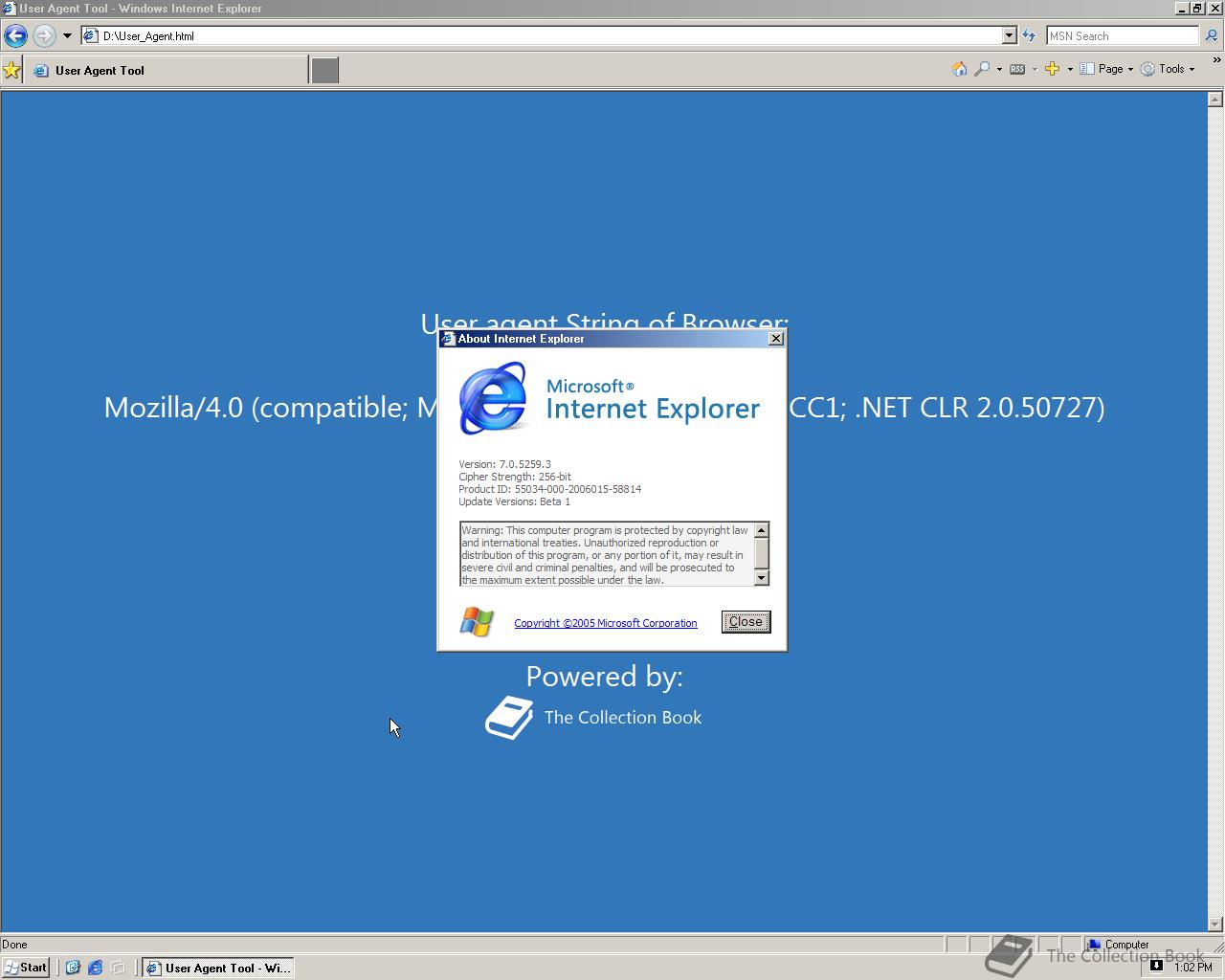The height and width of the screenshot is (980, 1225).
Task: Click the Add to Favorites plus icon
Action: click(x=1052, y=69)
